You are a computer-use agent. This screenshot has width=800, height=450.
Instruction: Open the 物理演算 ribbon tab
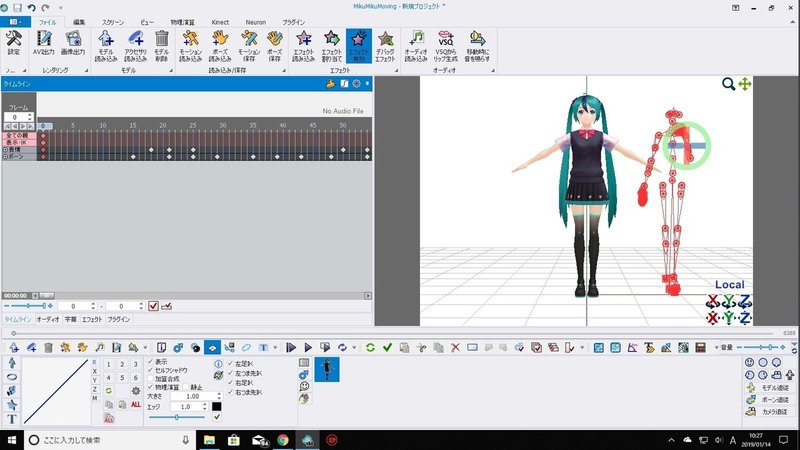[x=183, y=22]
